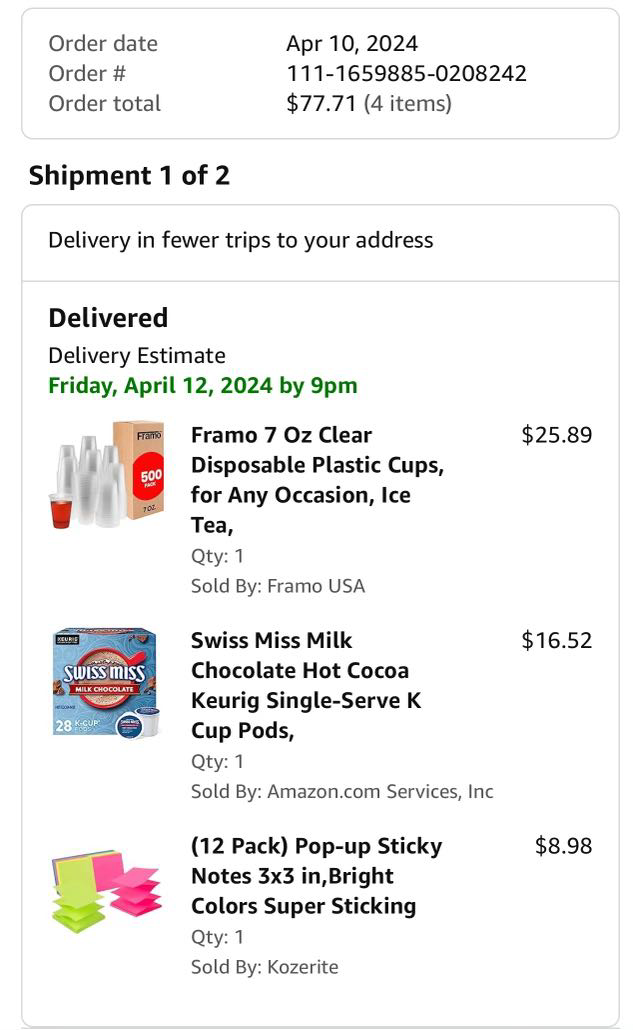Click the $25.89 price for Framo cups
633x1030 pixels.
pyautogui.click(x=557, y=435)
